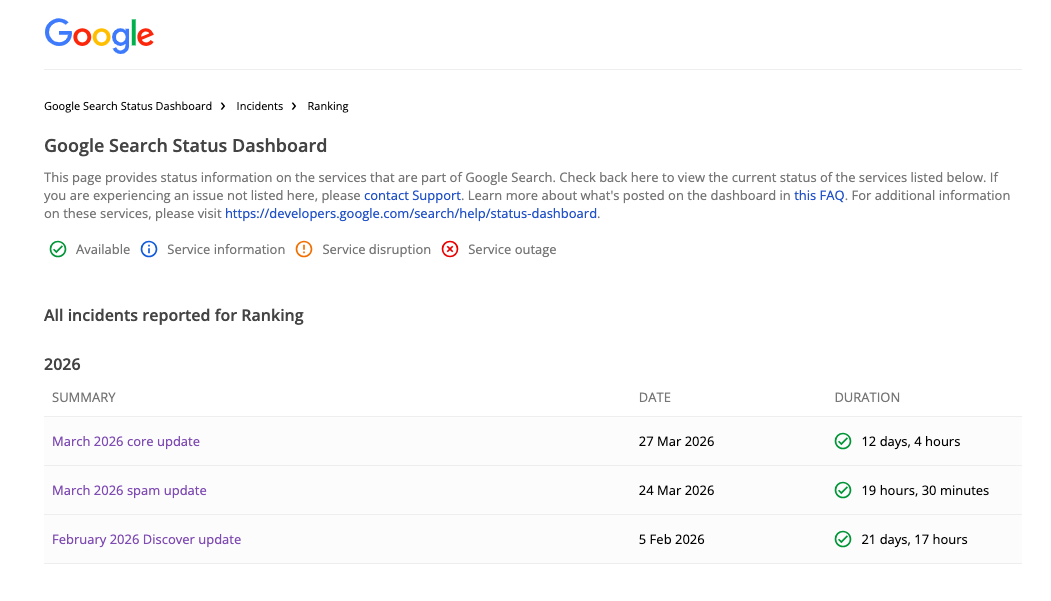Click the DURATION column header
The width and height of the screenshot is (1051, 601).
(867, 397)
